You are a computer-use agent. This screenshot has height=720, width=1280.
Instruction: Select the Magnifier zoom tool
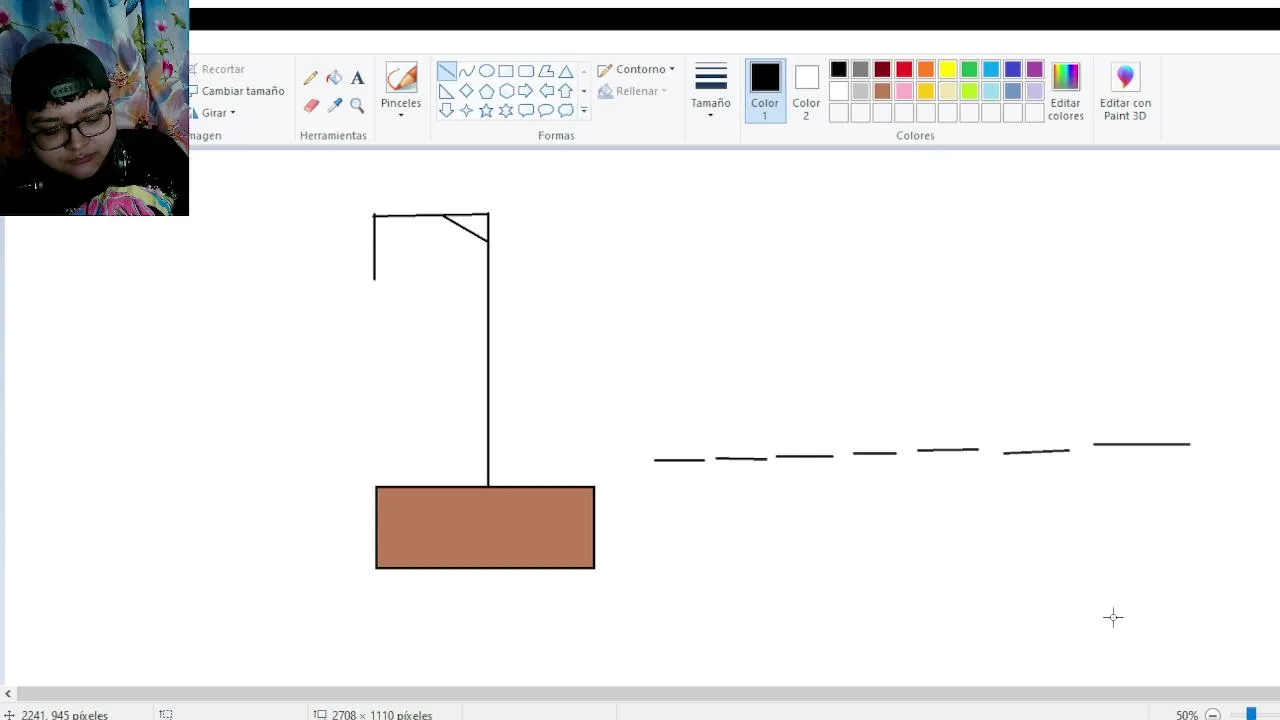click(357, 105)
